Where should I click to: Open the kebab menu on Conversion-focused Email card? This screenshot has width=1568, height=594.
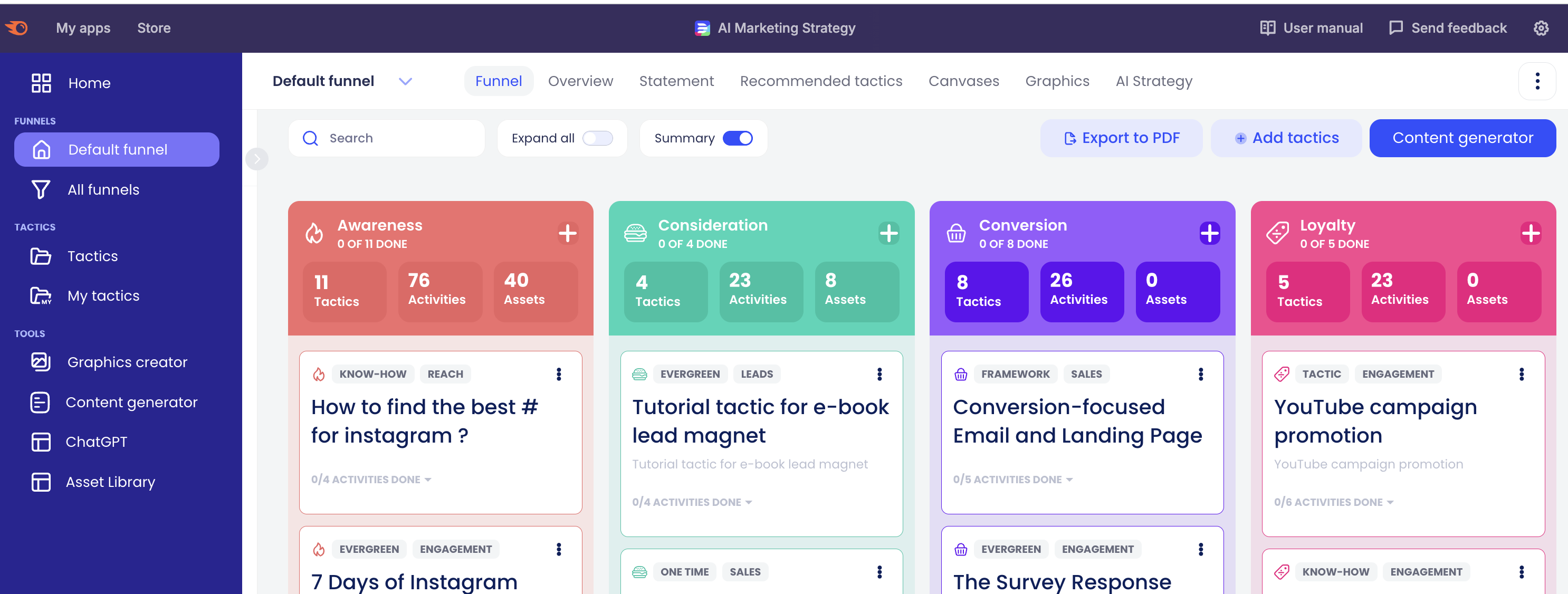[1201, 373]
